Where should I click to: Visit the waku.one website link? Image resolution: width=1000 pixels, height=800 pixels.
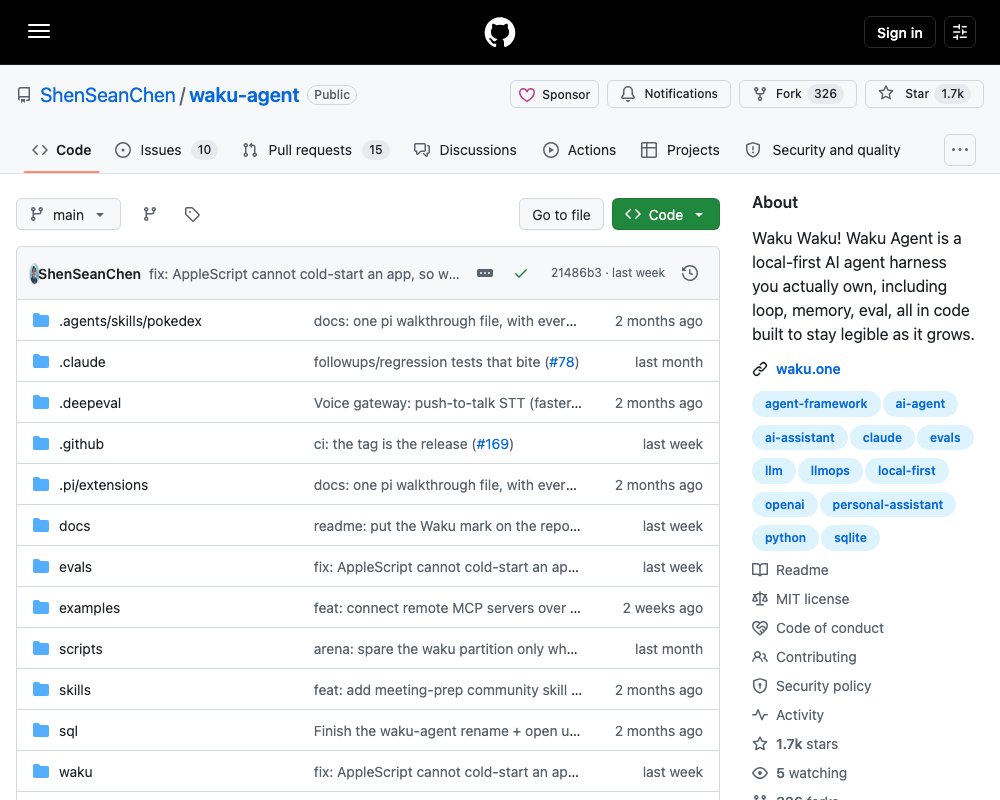807,369
